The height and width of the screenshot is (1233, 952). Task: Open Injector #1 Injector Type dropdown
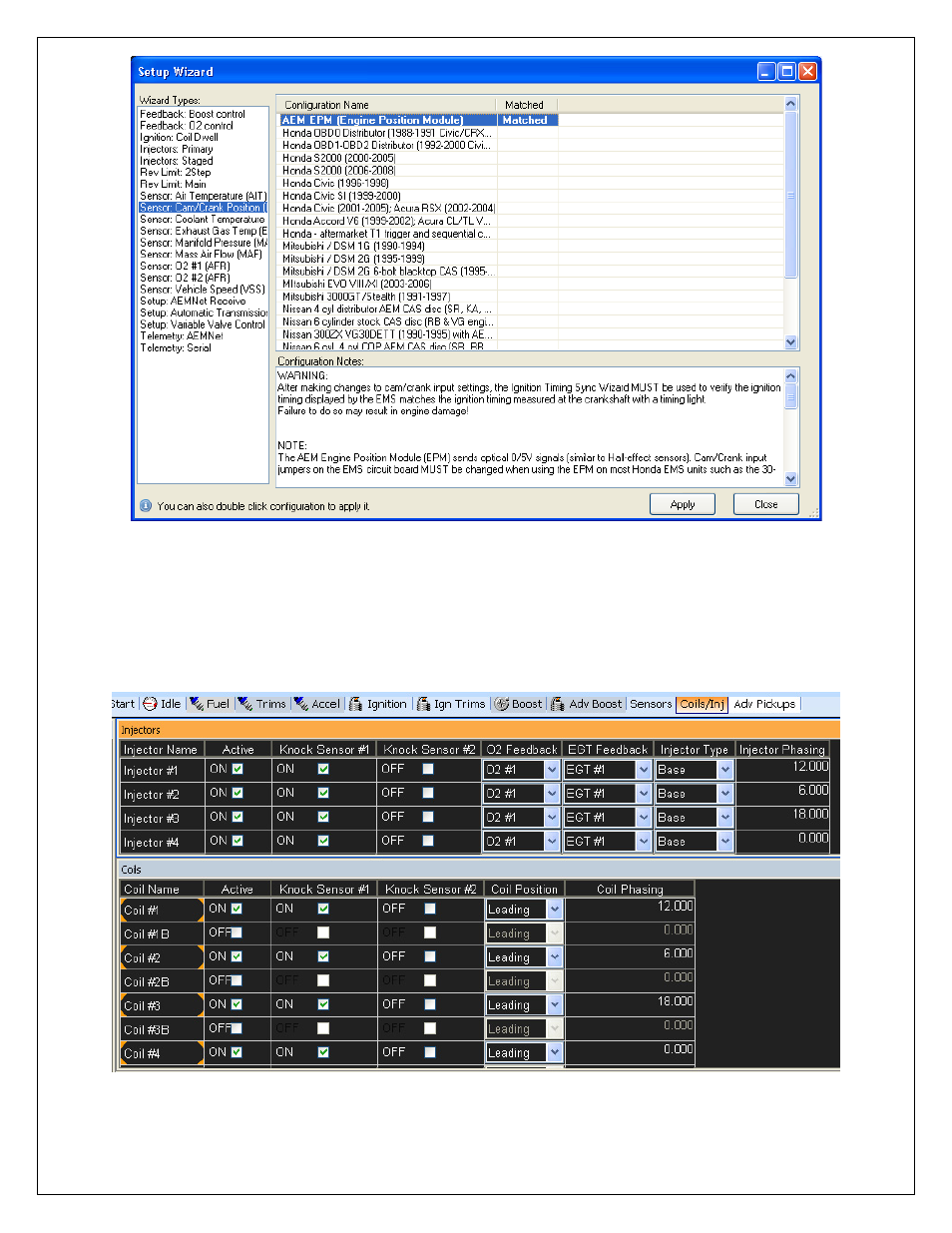point(725,770)
